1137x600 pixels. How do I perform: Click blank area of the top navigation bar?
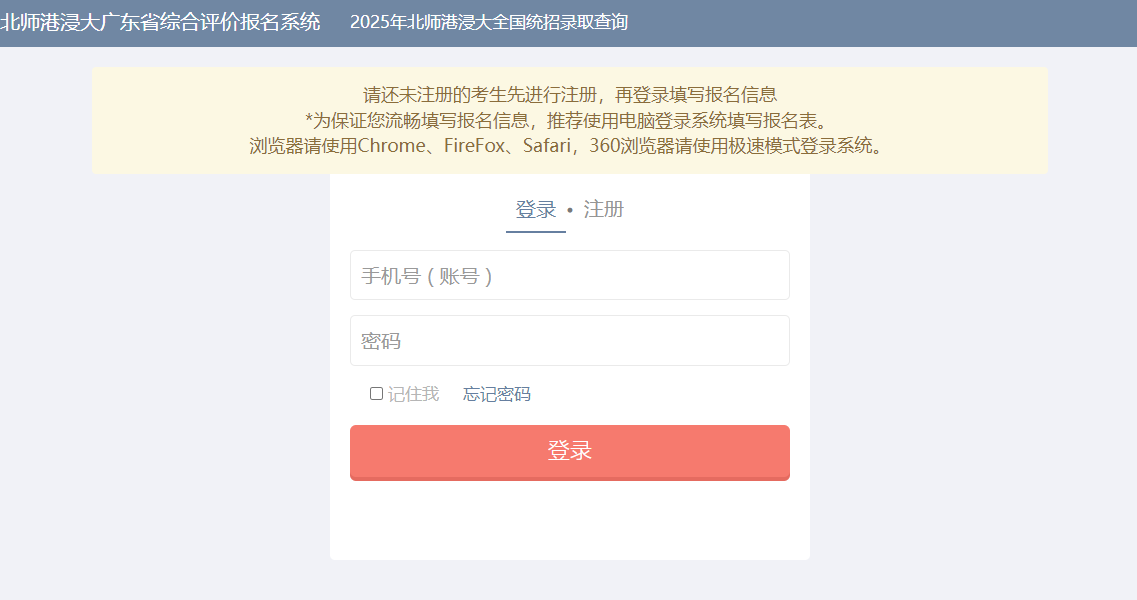point(870,23)
